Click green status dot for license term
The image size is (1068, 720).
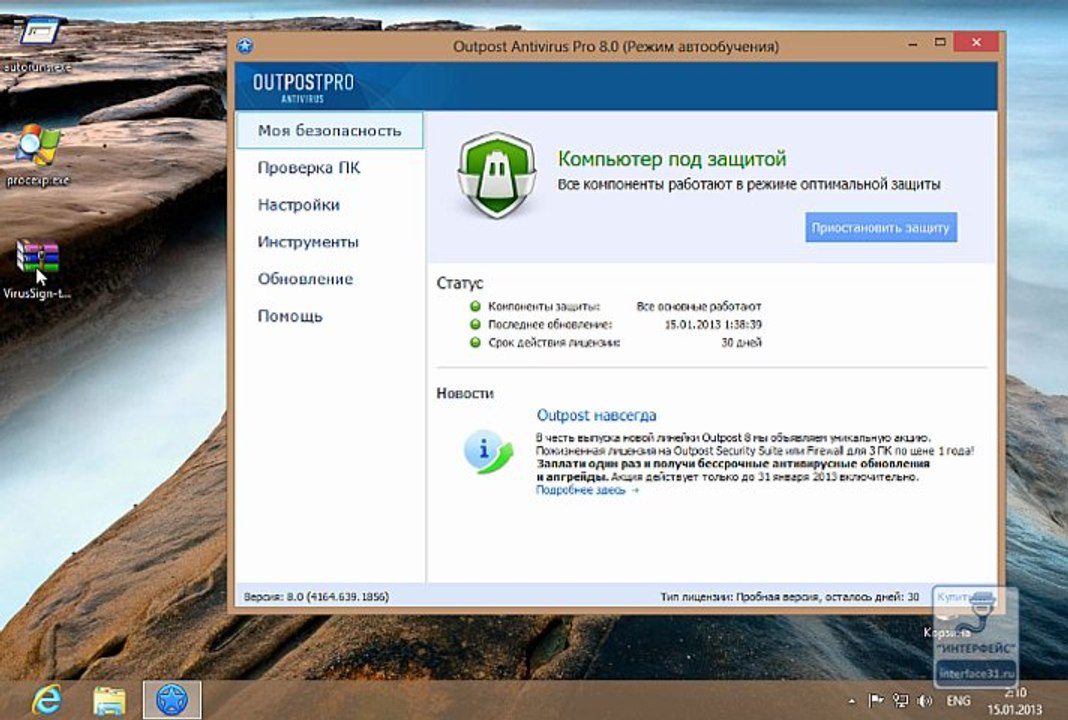(x=475, y=342)
